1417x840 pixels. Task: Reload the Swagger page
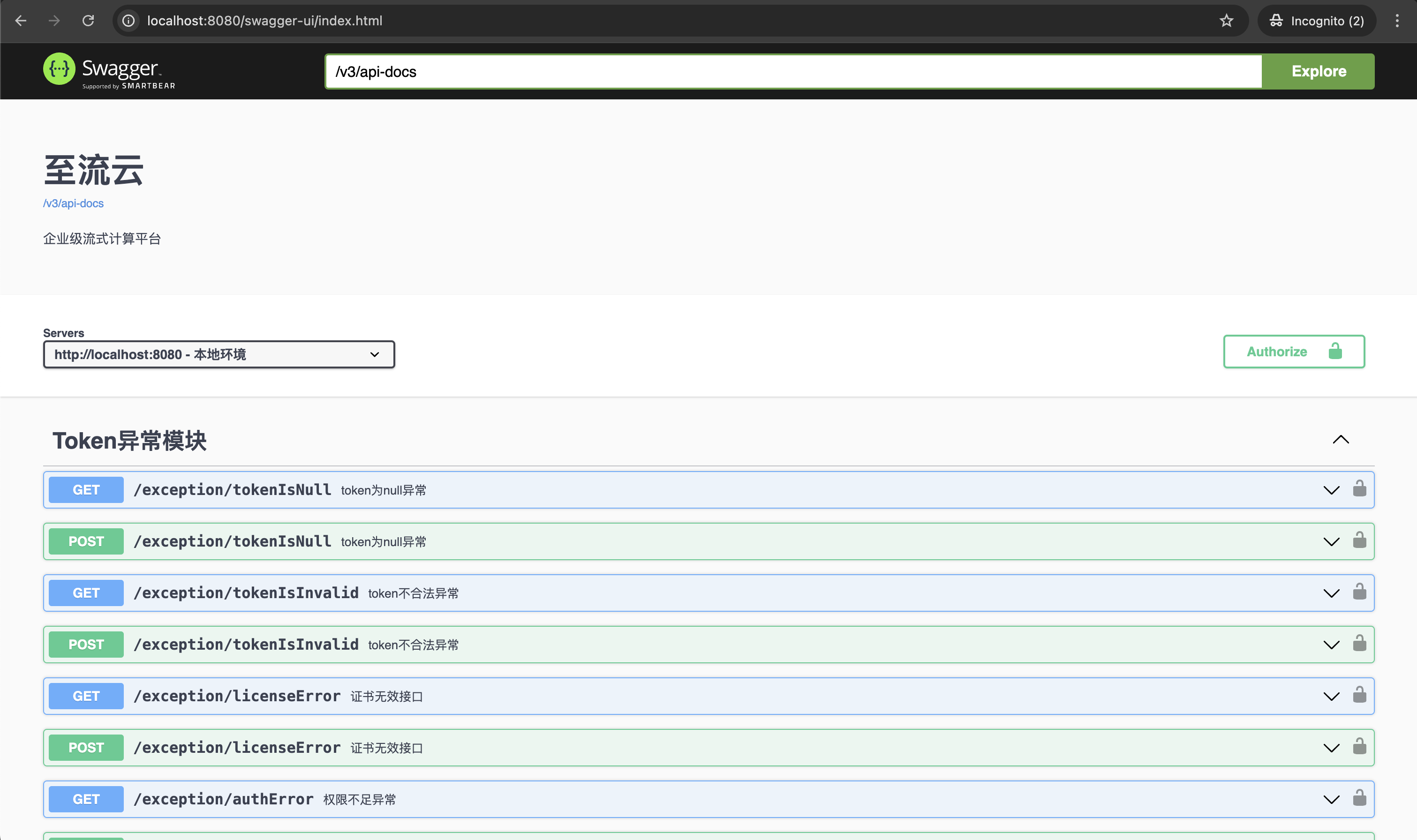88,21
